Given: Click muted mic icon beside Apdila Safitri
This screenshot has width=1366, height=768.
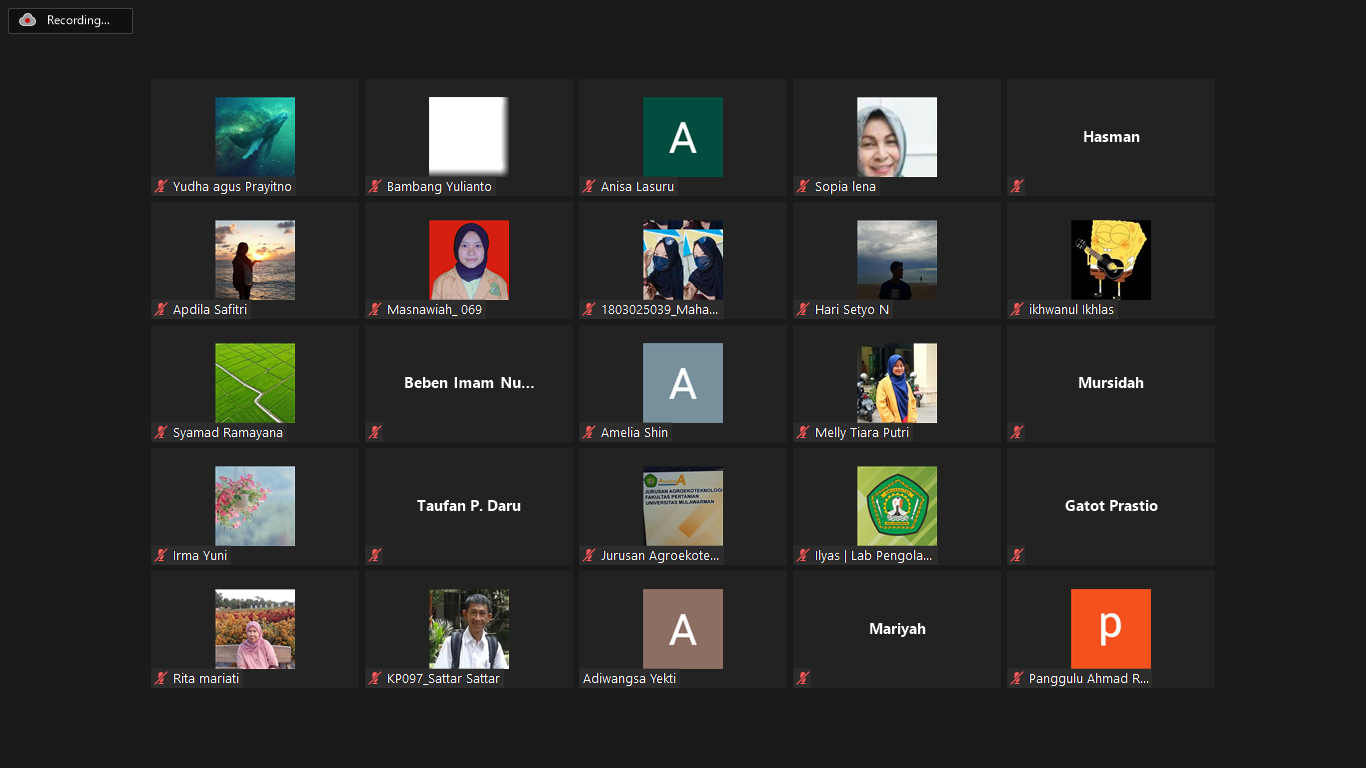Looking at the screenshot, I should (160, 309).
